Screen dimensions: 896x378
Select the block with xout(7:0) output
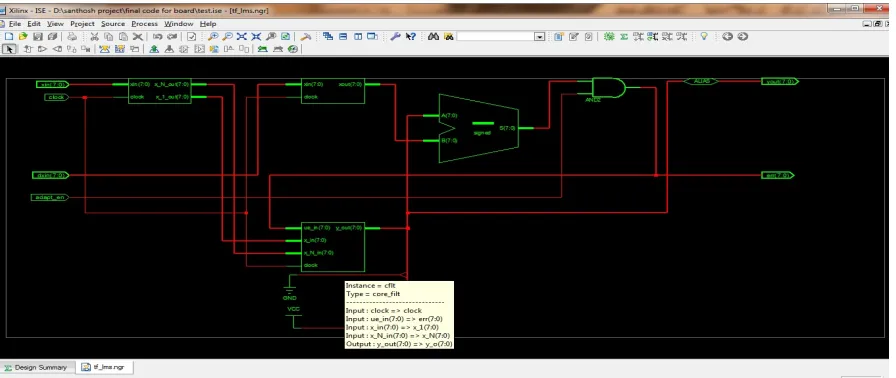(333, 91)
